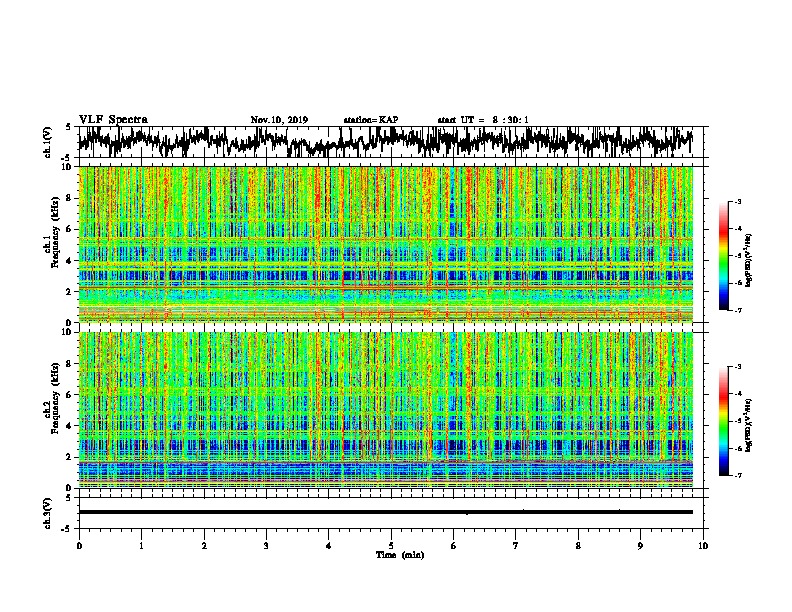
Task: Click the time axis end label "10"
Action: coord(703,546)
